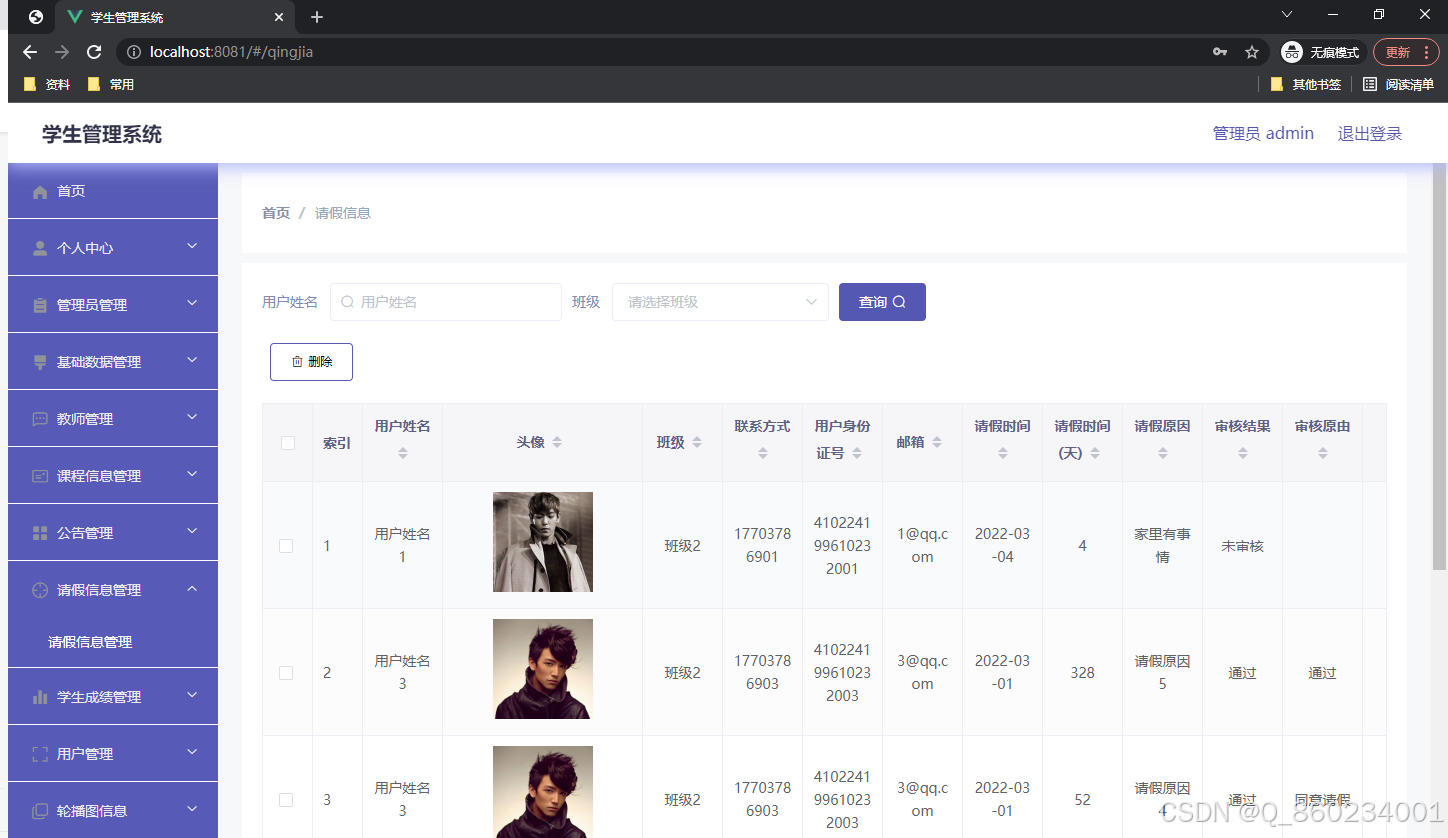
Task: Open 阅读清单 reading list
Action: (1398, 85)
